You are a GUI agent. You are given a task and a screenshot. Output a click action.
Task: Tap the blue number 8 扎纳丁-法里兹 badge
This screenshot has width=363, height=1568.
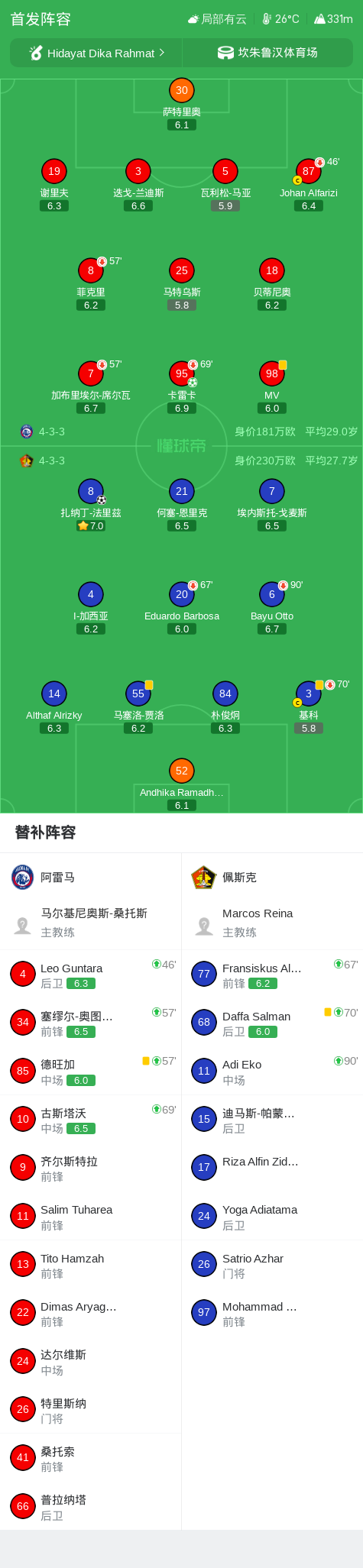click(x=91, y=491)
